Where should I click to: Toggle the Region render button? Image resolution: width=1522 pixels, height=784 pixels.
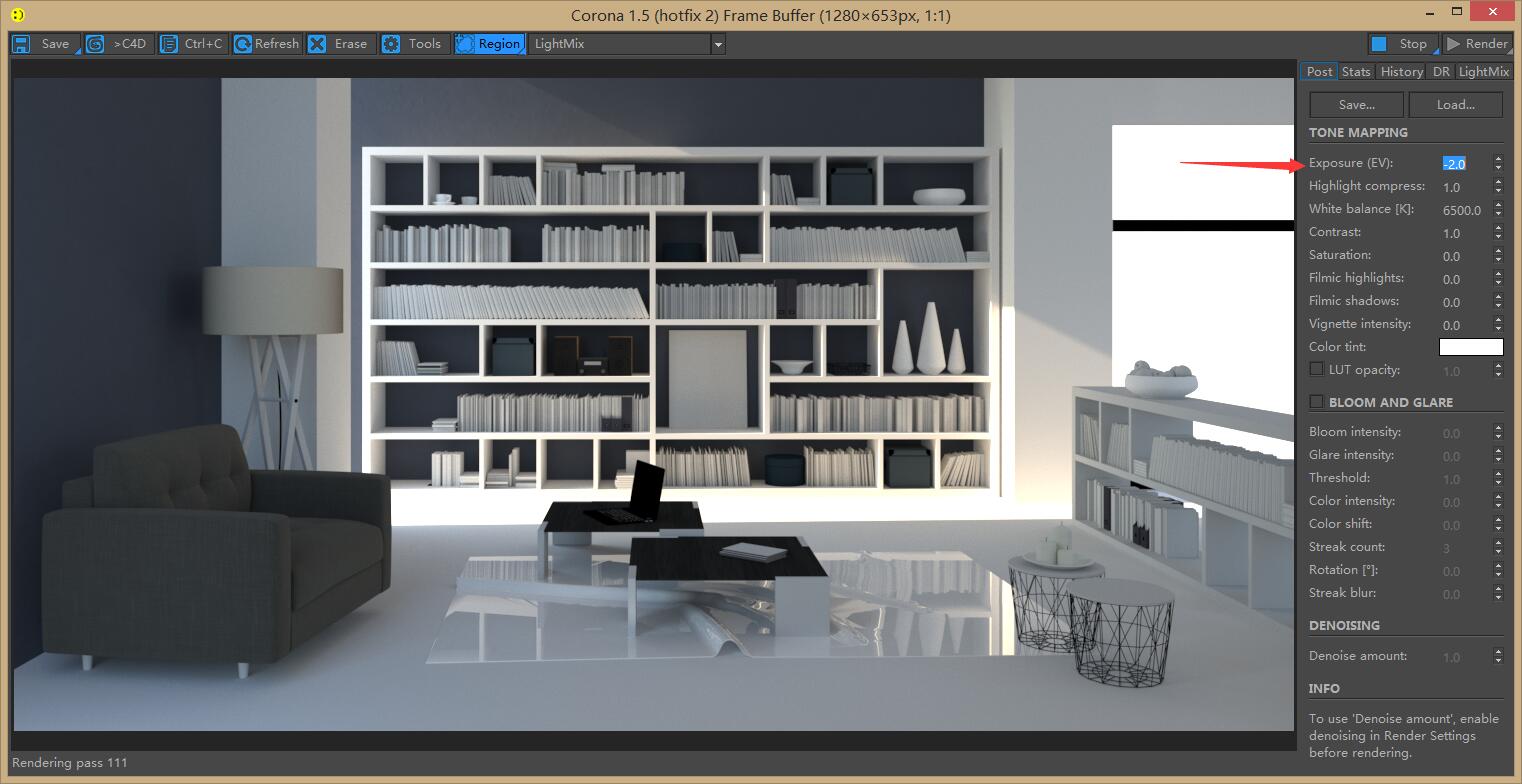pyautogui.click(x=488, y=44)
